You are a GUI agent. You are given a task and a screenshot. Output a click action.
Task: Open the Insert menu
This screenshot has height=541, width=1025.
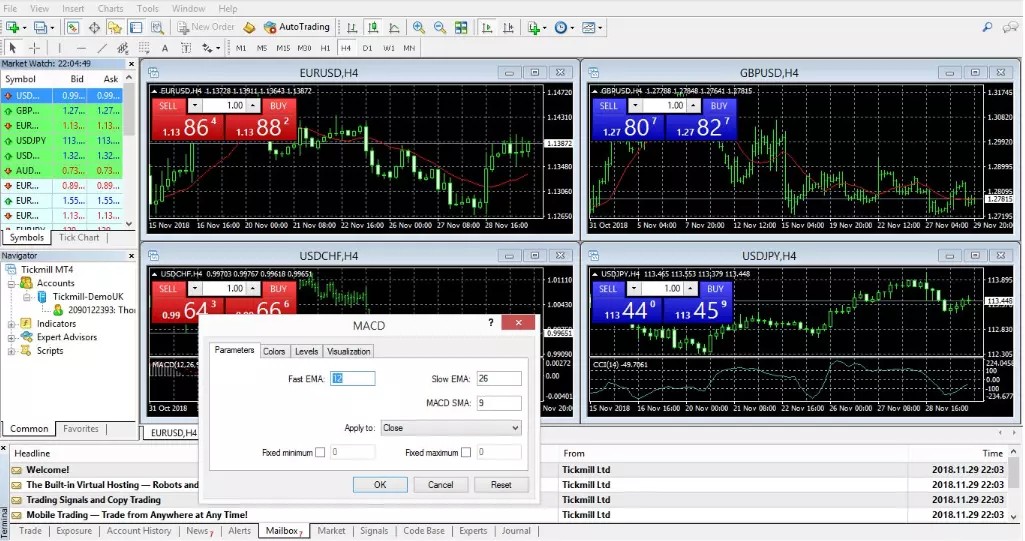coord(73,8)
